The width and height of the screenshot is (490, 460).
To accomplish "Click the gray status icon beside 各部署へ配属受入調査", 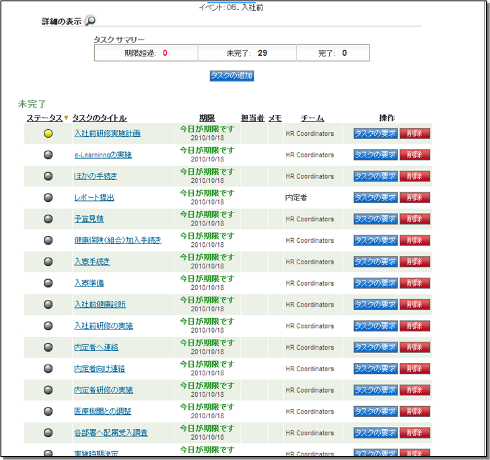I will click(x=48, y=433).
